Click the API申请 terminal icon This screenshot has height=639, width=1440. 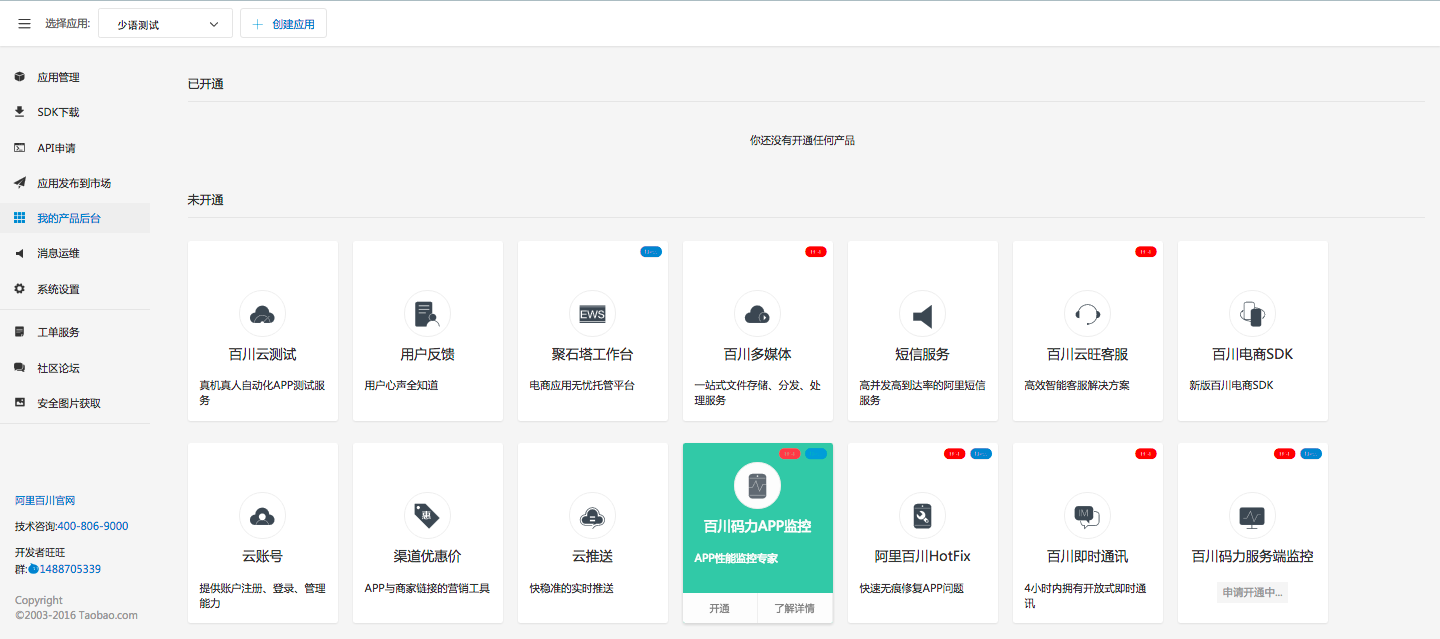(19, 148)
